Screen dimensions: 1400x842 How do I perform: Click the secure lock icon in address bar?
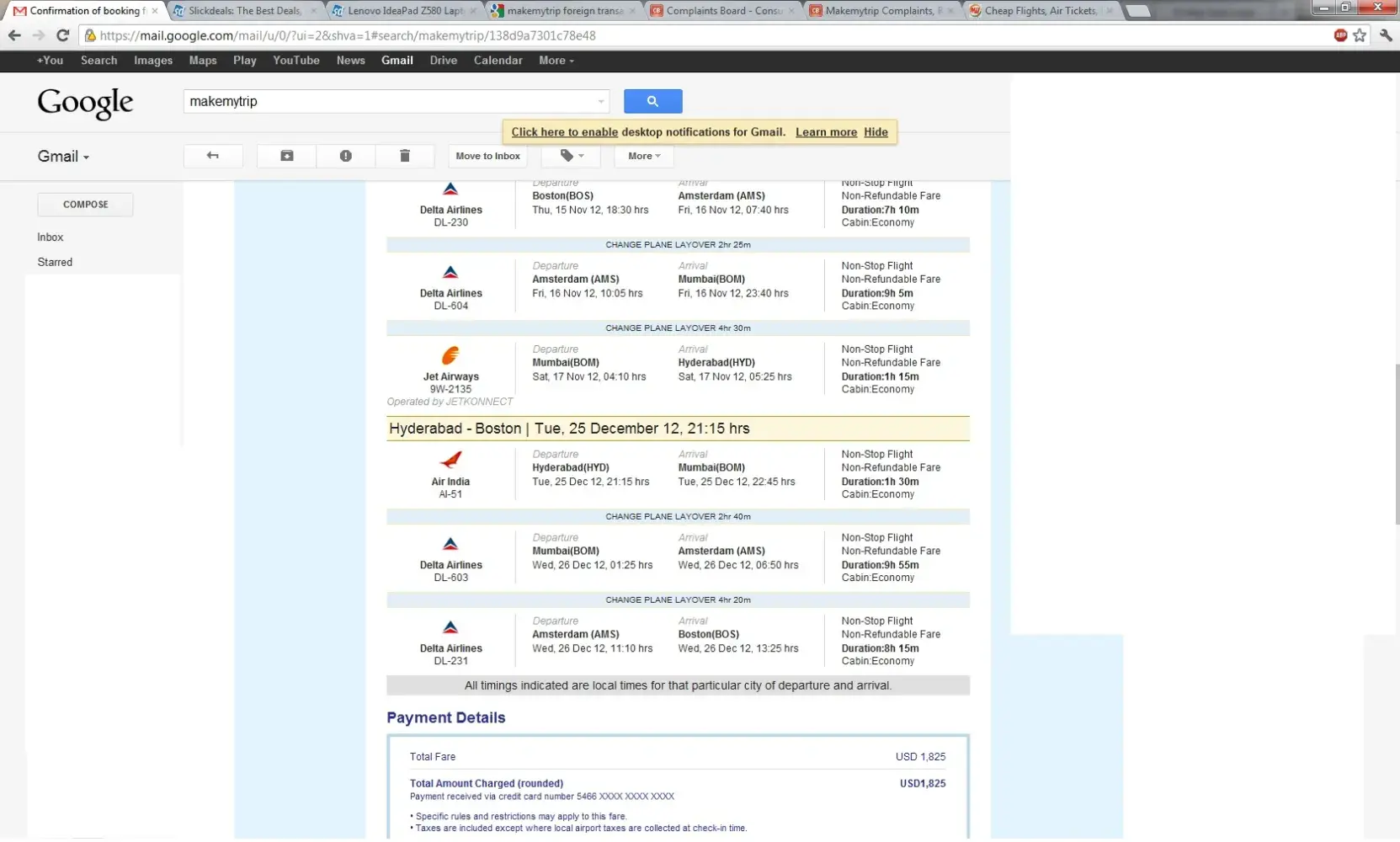click(x=90, y=35)
